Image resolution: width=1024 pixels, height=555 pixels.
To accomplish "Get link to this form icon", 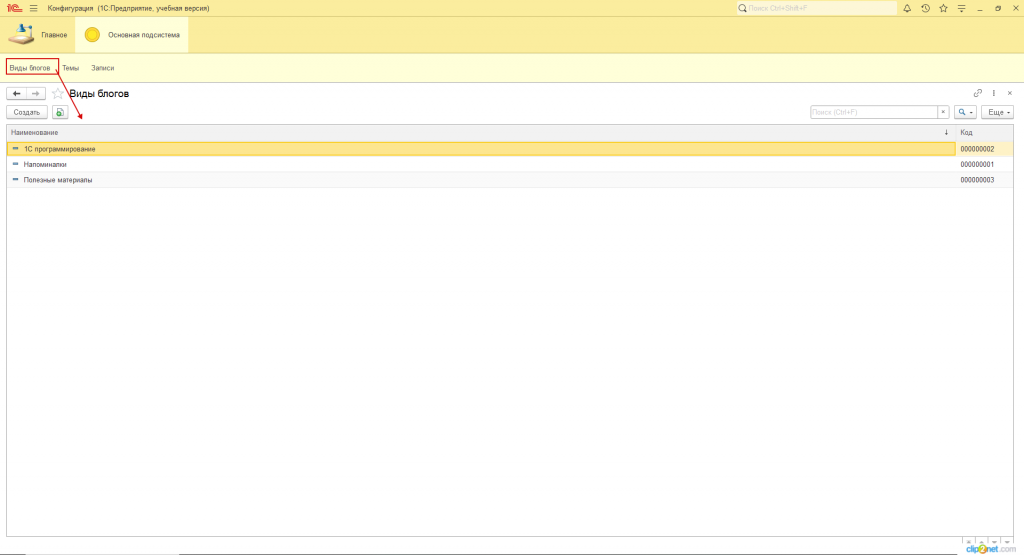I will (978, 93).
